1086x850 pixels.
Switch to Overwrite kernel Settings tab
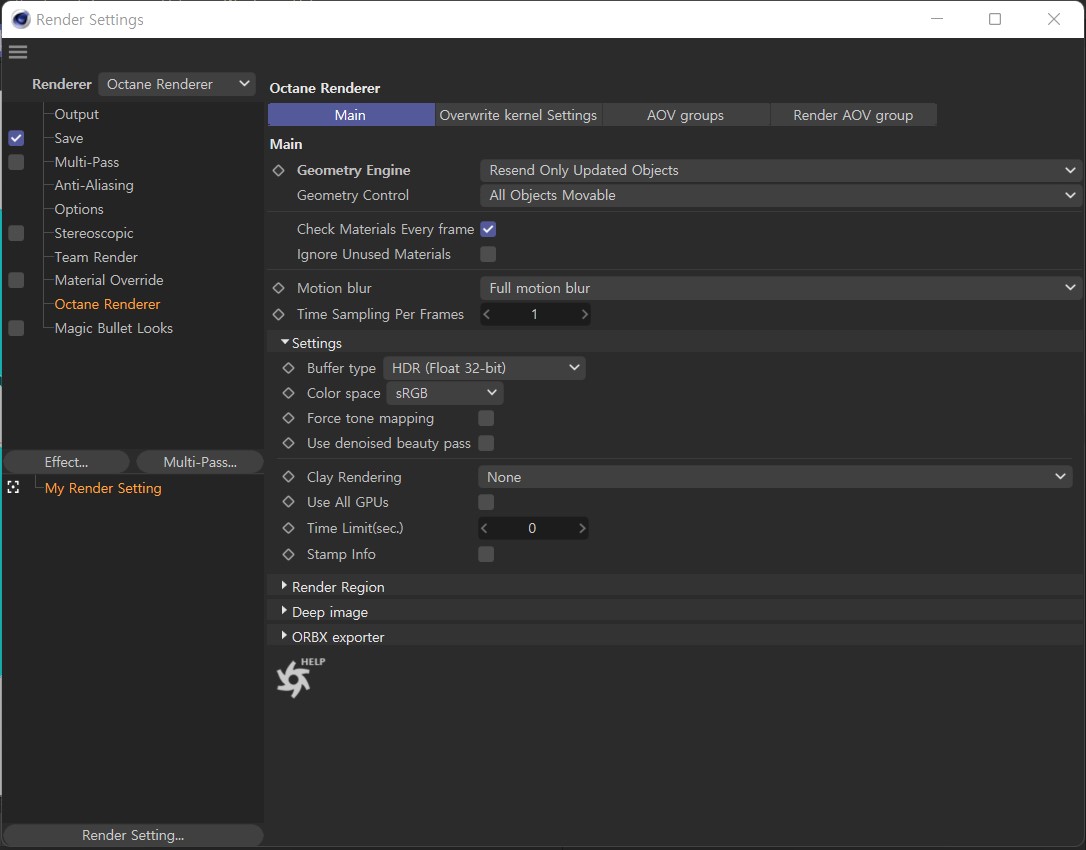point(518,115)
